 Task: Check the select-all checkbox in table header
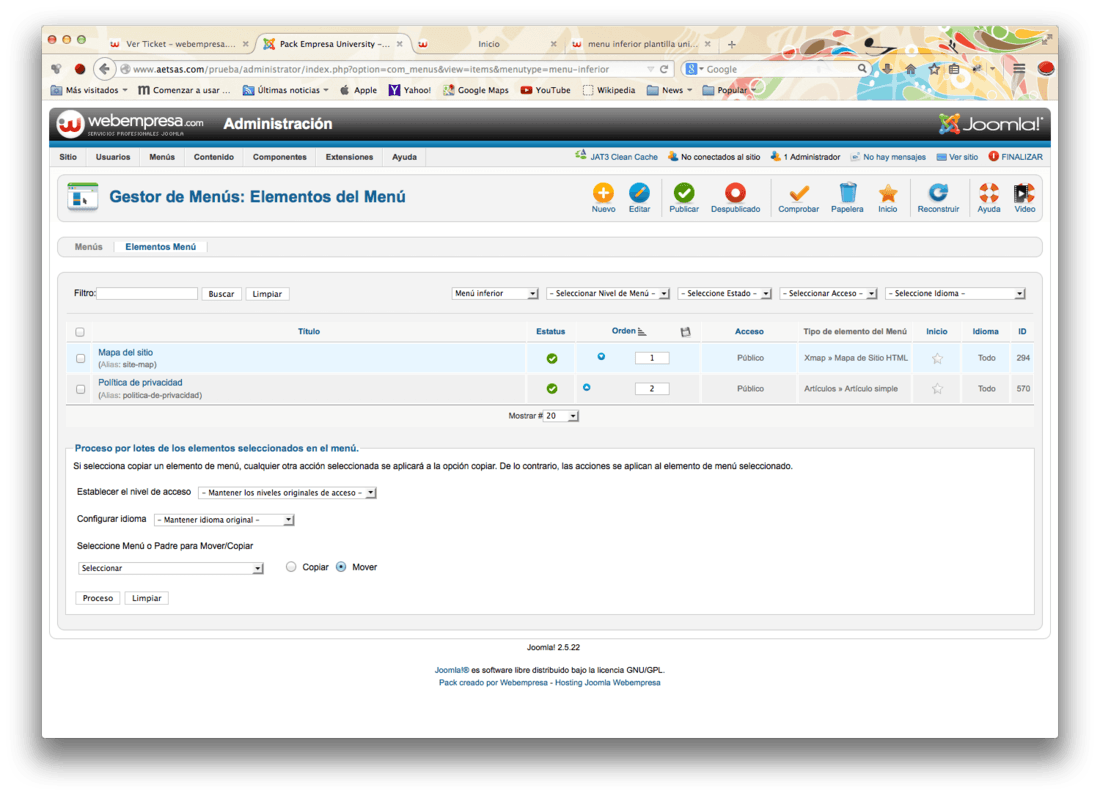[80, 332]
